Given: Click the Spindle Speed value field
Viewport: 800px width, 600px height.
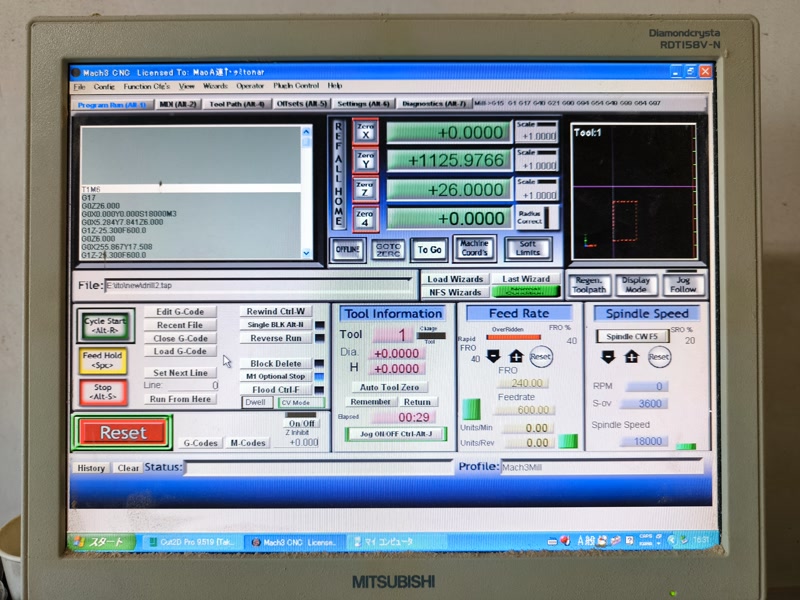Looking at the screenshot, I should click(644, 441).
